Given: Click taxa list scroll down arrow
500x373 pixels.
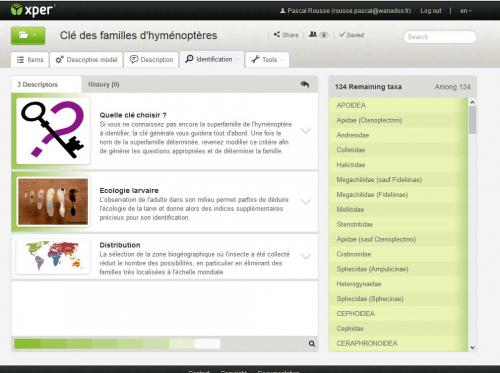Looking at the screenshot, I should [x=472, y=347].
